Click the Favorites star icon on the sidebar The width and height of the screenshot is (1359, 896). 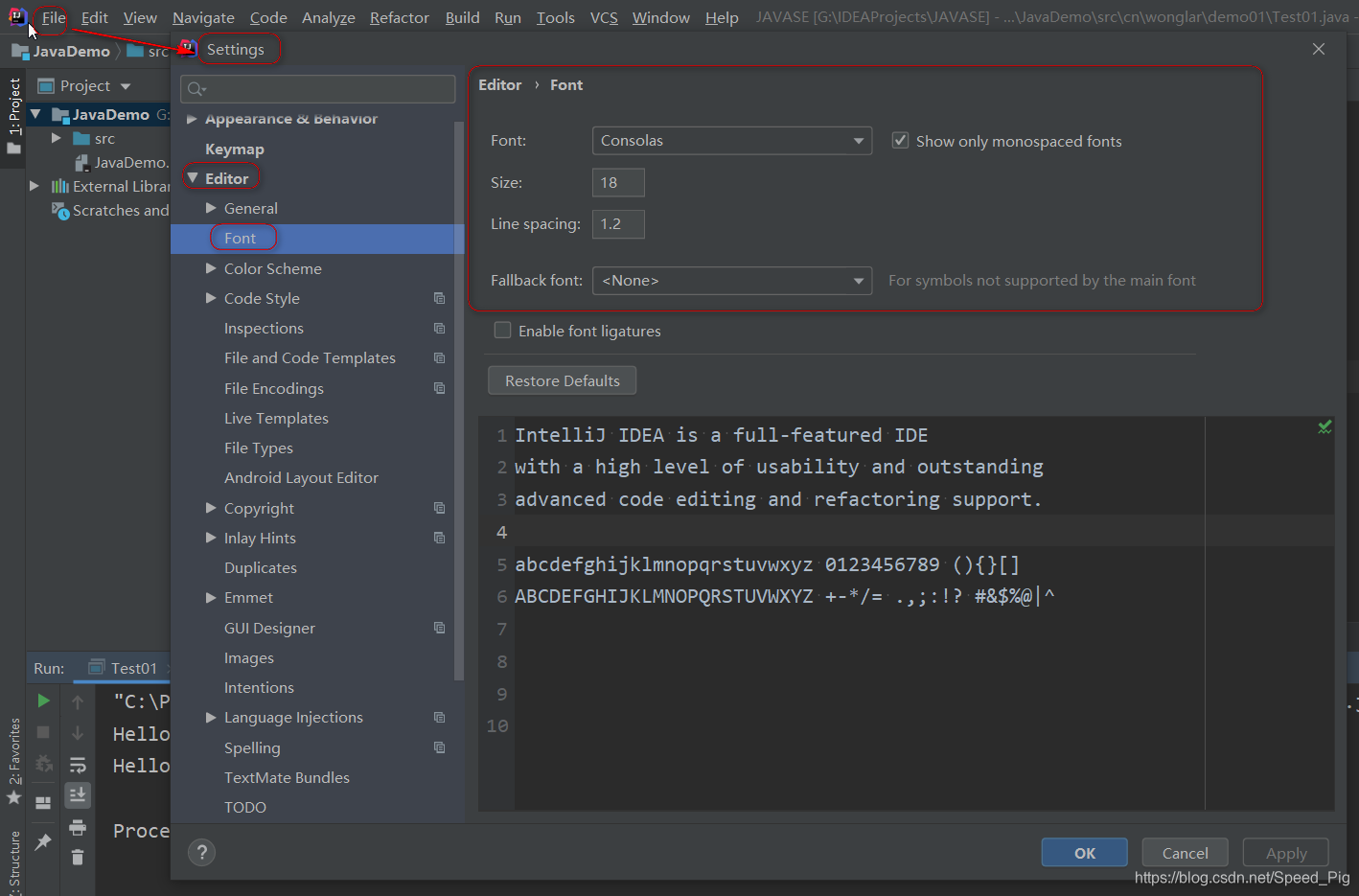[x=13, y=797]
